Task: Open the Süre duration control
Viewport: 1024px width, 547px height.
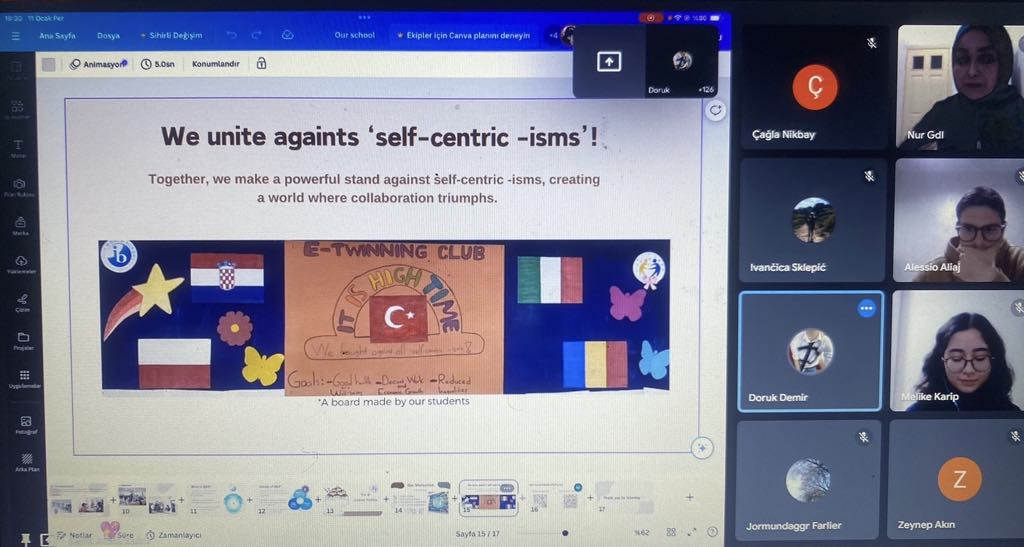Action: 121,535
